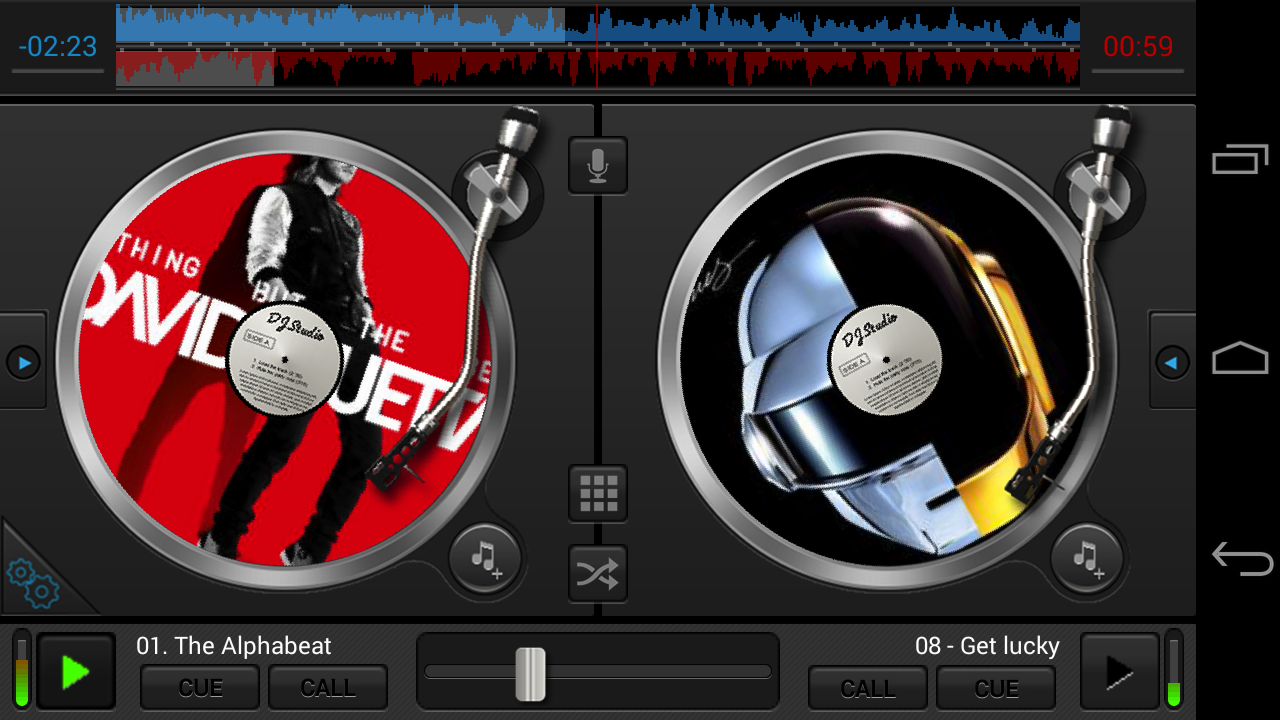Load a track on the left deck
1280x720 pixels.
(485, 560)
